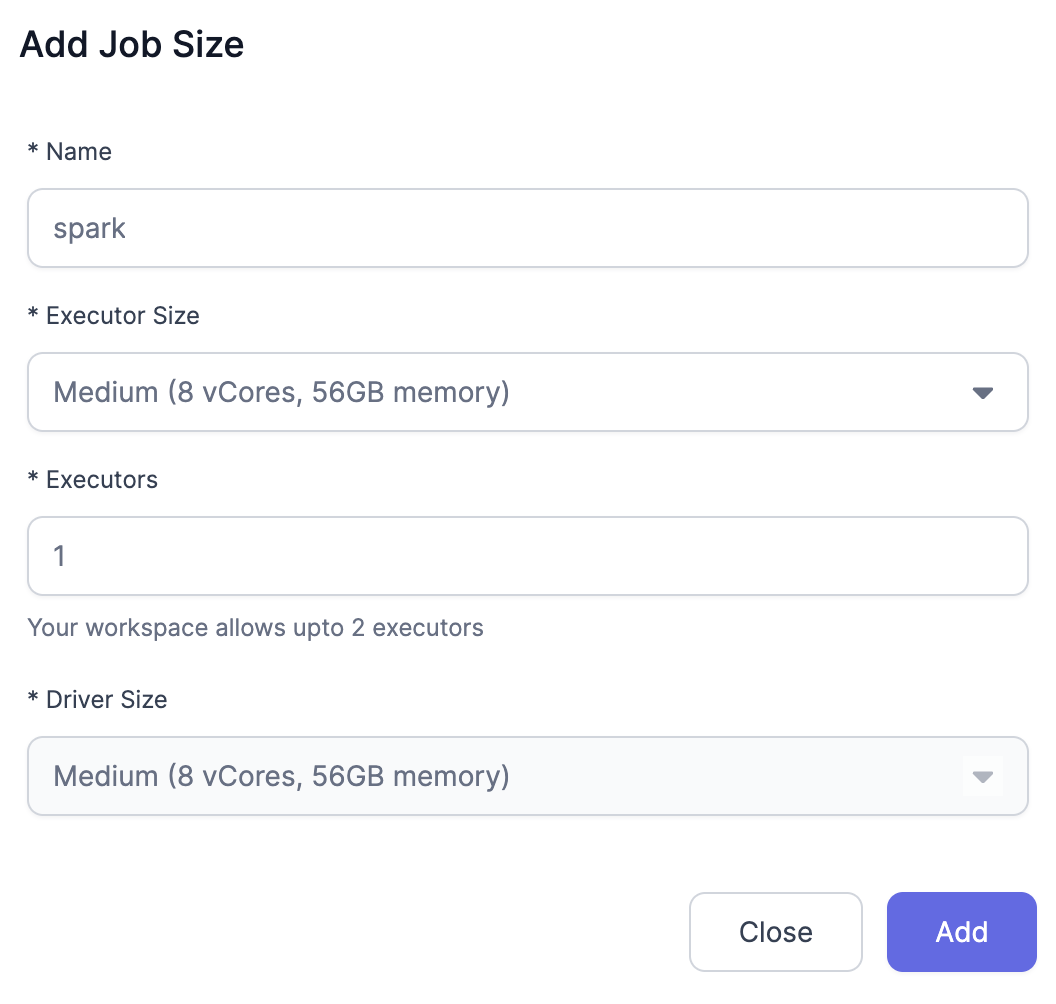Click the selected Medium value in Executor Size
Viewport: 1056px width, 1004px height.
[x=281, y=392]
